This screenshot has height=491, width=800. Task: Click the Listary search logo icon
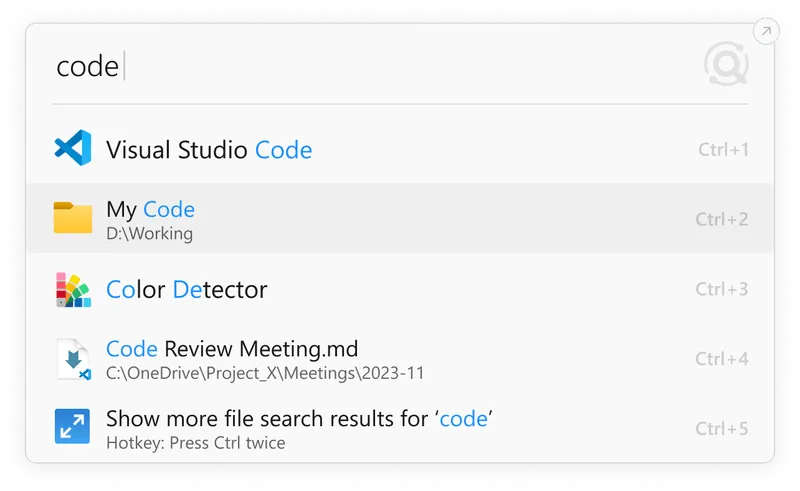click(x=726, y=64)
